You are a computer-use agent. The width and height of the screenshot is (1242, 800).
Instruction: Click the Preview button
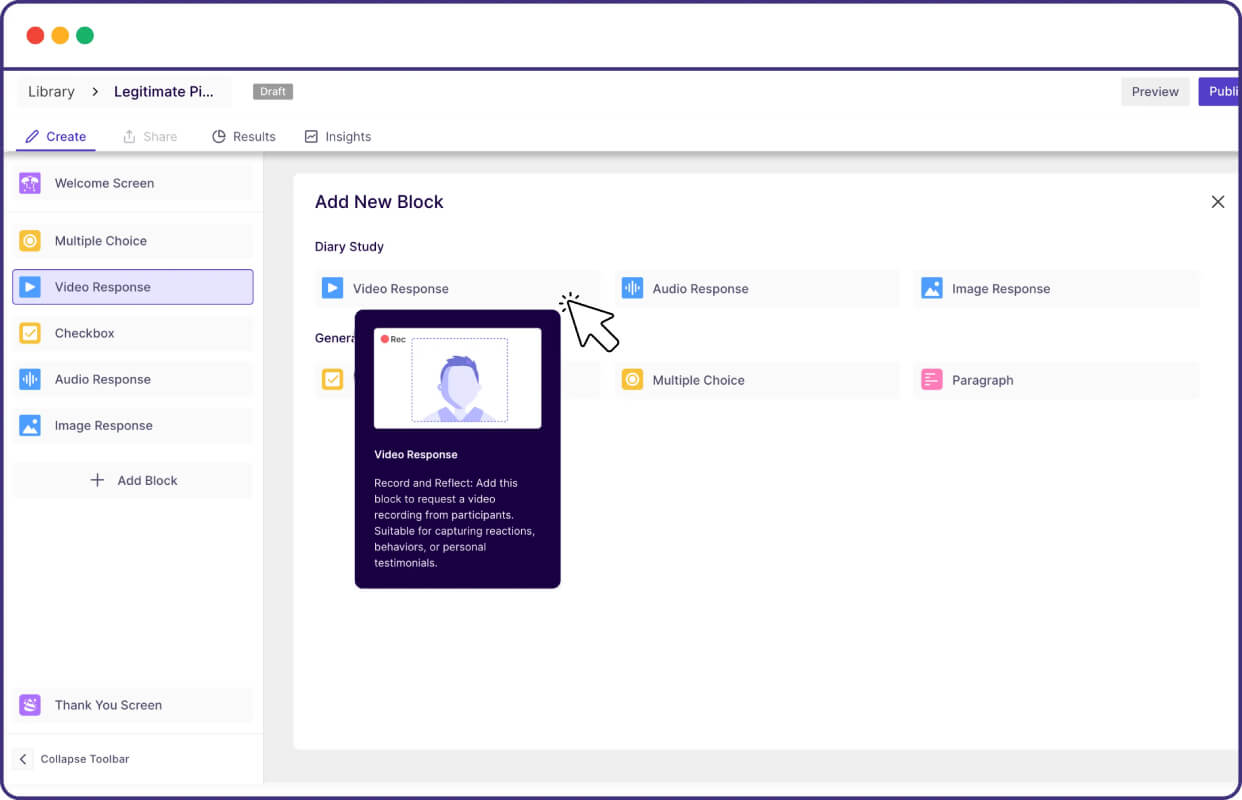pyautogui.click(x=1155, y=91)
